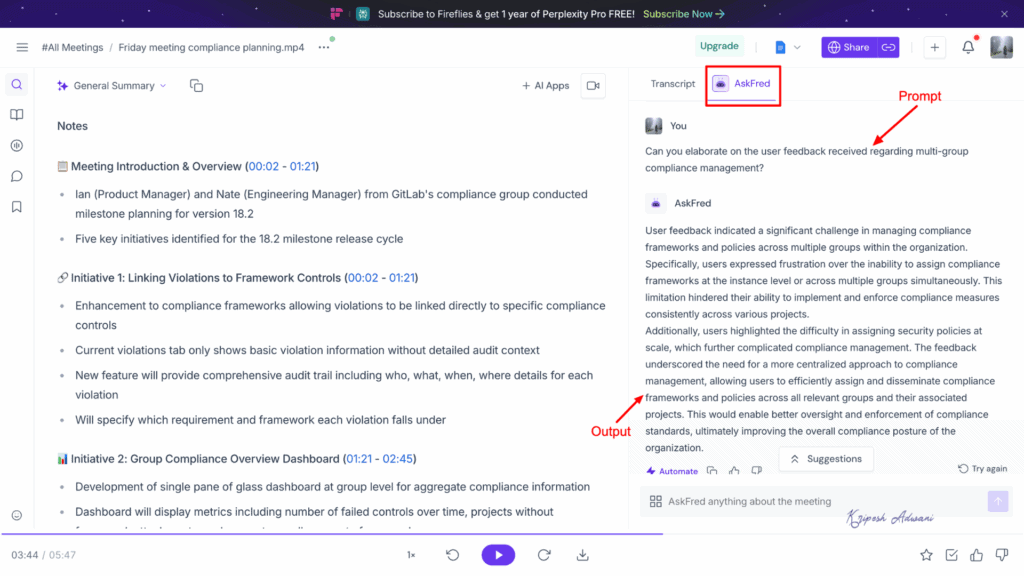Open the hamburger navigation menu
The height and width of the screenshot is (576, 1024).
click(x=22, y=46)
